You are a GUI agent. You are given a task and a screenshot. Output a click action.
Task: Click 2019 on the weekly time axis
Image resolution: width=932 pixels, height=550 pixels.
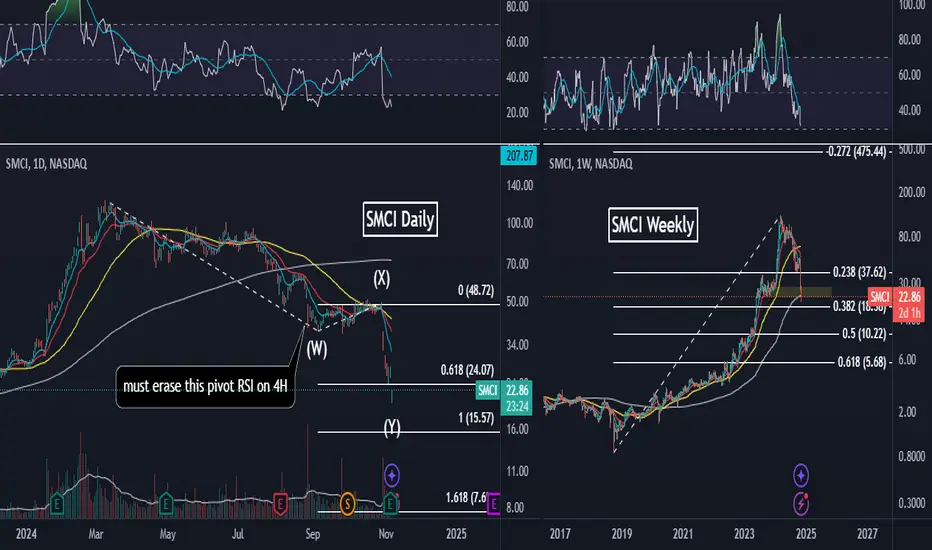pyautogui.click(x=622, y=534)
